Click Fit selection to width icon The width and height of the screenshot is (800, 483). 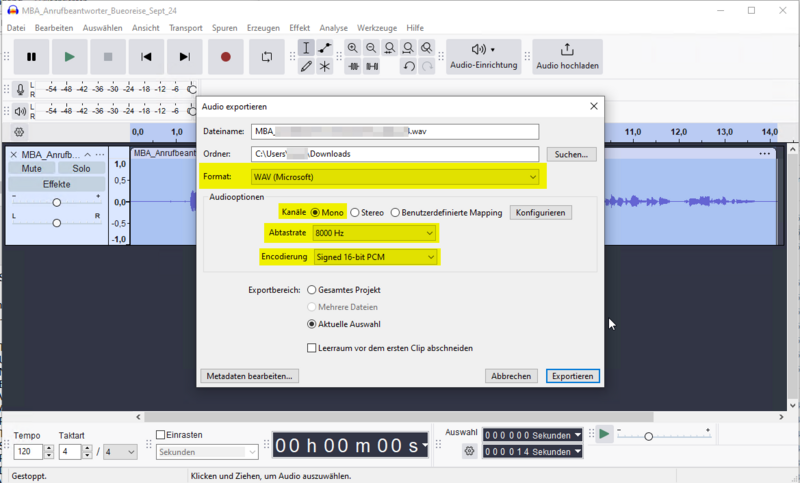[x=390, y=48]
